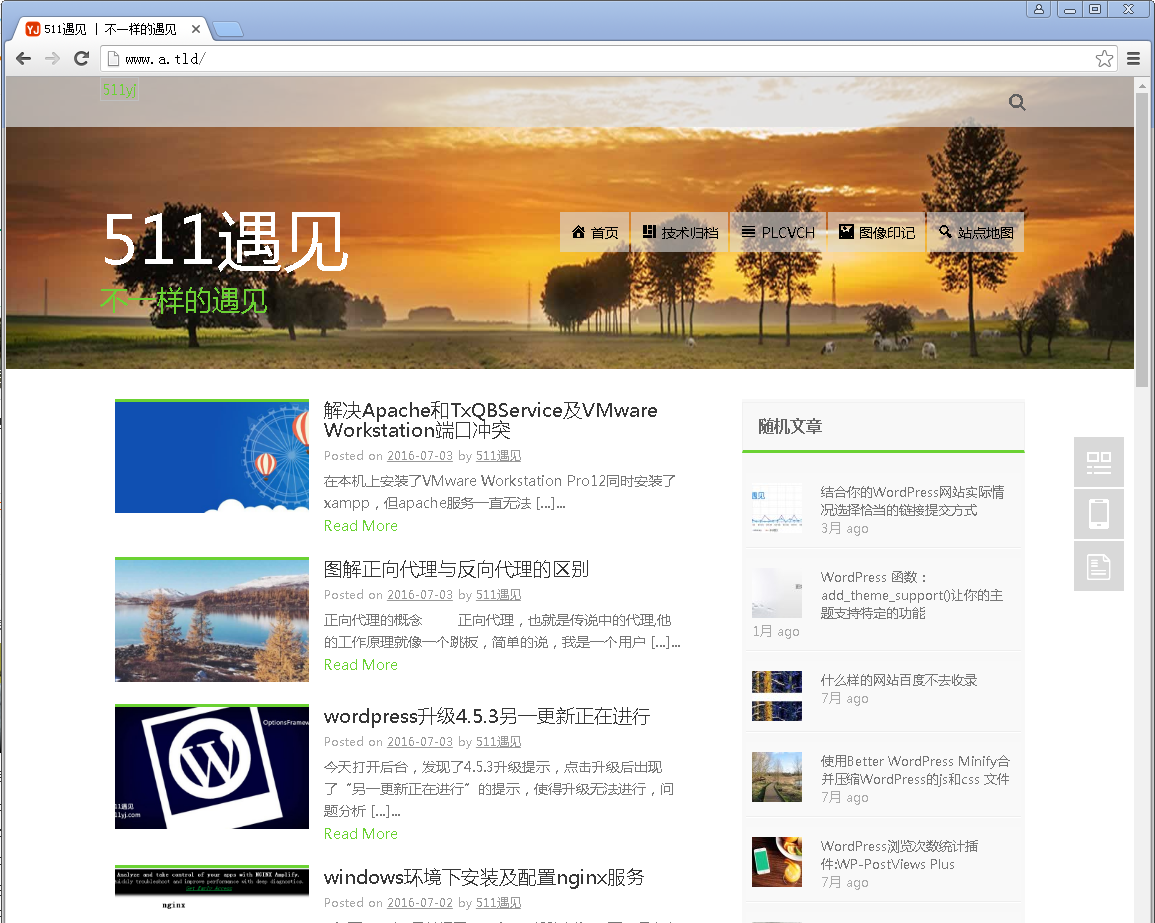Viewport: 1155px width, 923px height.
Task: Click the 511遇见 site title
Action: [225, 240]
